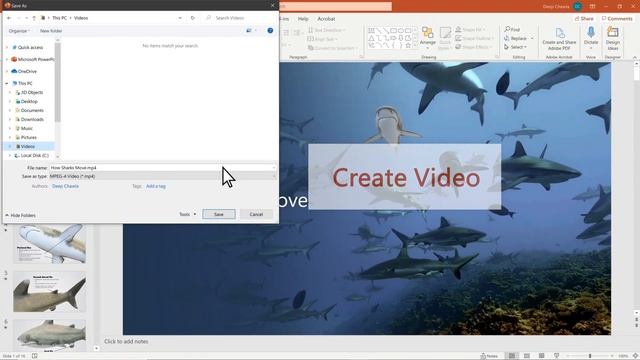Refresh the Videos folder listing
Image resolution: width=640 pixels, height=360 pixels.
pyautogui.click(x=193, y=18)
